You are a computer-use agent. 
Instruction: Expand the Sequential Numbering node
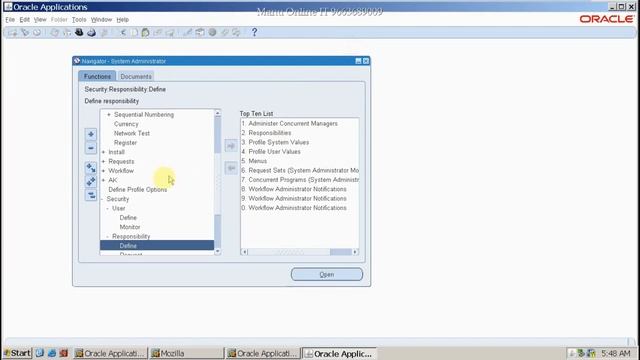[x=109, y=115]
